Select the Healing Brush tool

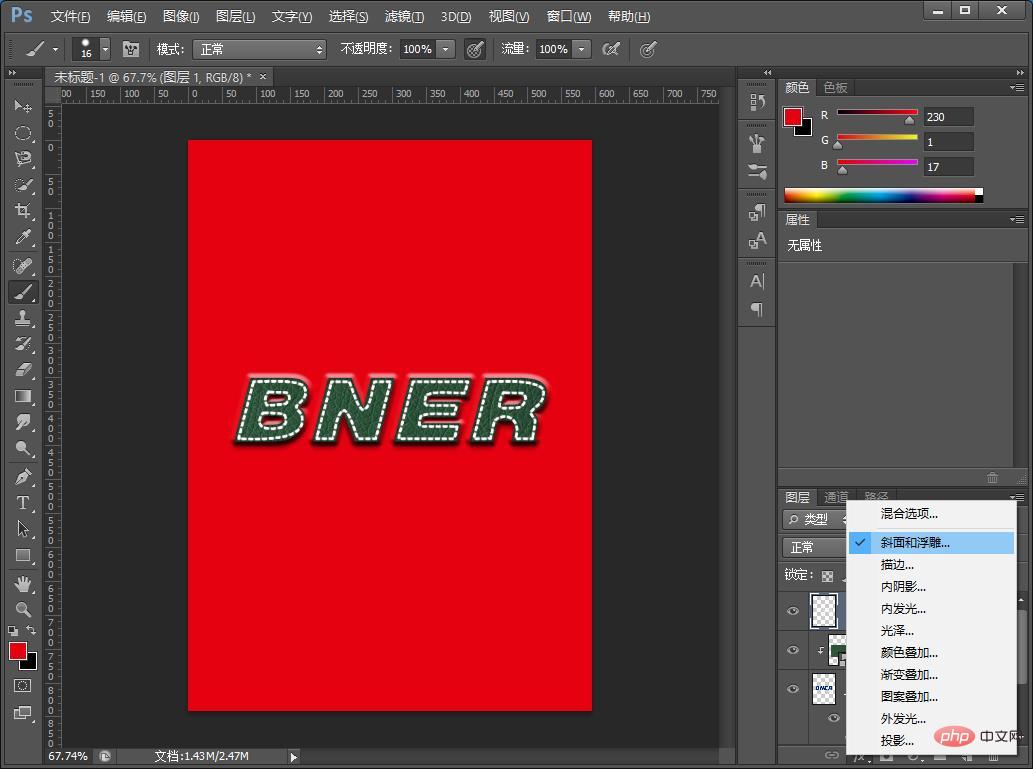coord(22,266)
